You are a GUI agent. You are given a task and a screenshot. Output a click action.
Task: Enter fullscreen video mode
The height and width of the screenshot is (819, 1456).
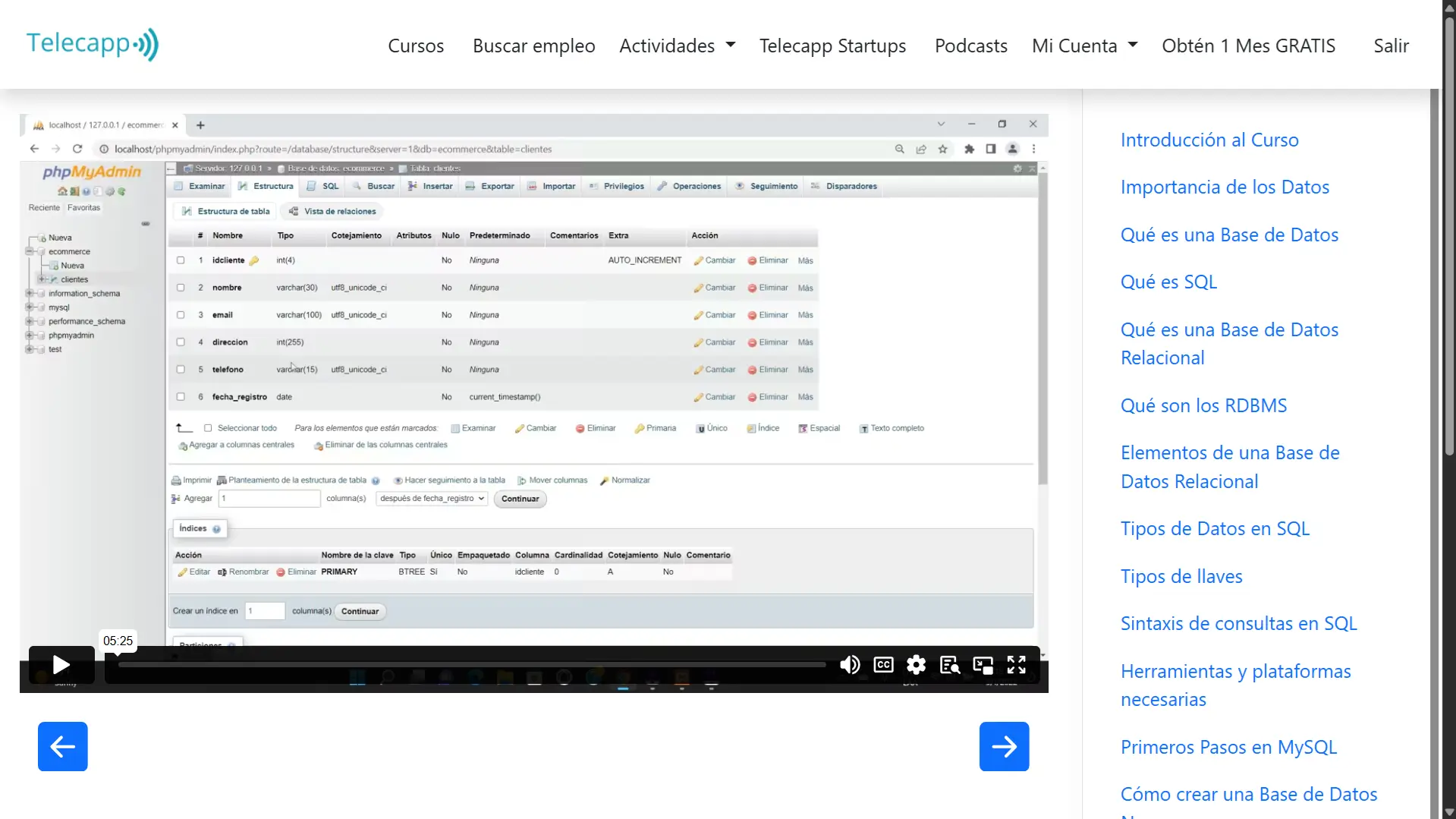pos(1016,664)
